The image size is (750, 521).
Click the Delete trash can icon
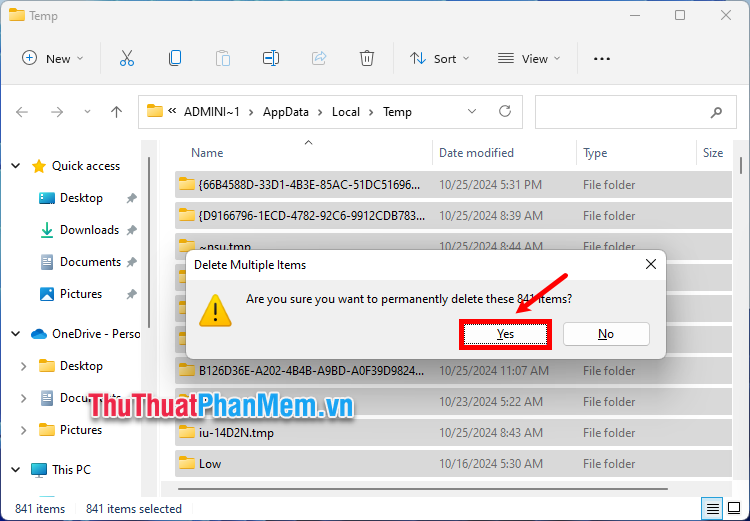click(367, 58)
